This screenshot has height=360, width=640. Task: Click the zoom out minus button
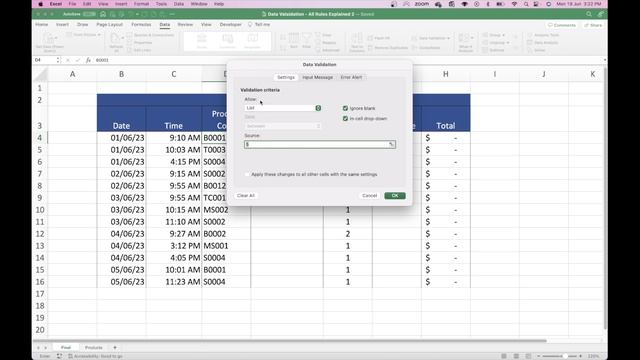point(538,356)
